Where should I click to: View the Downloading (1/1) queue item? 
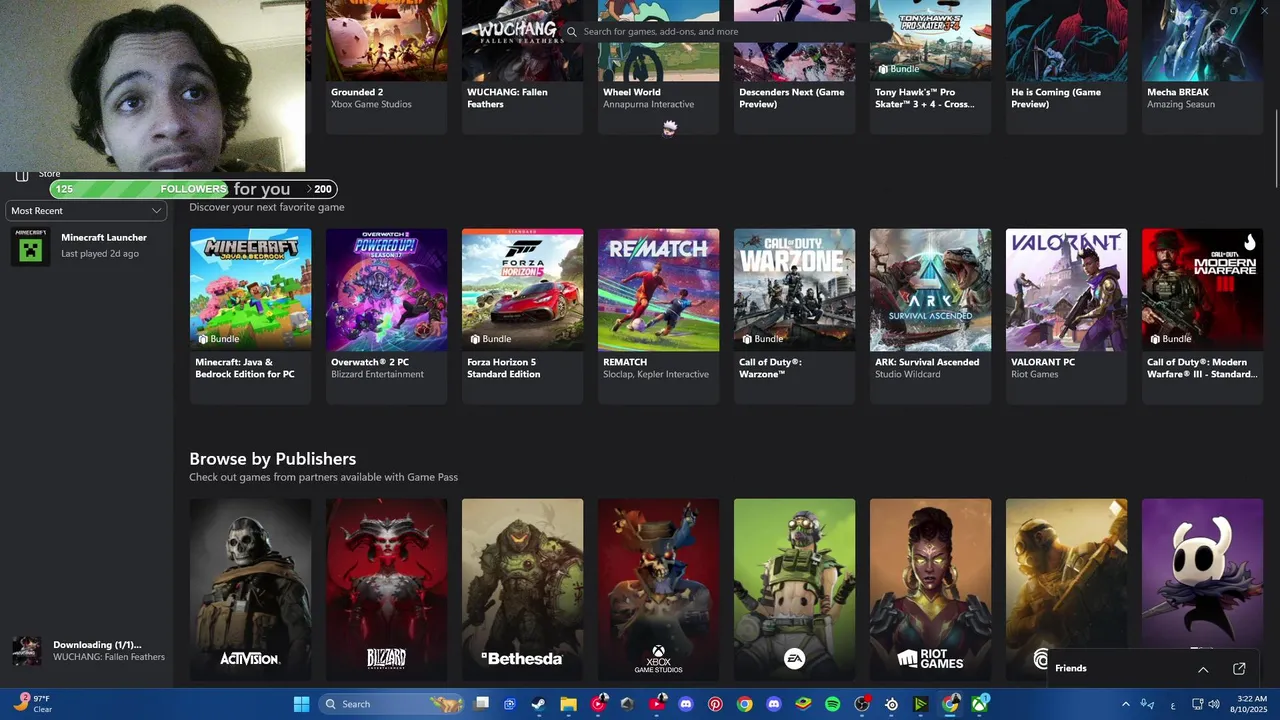tap(88, 651)
